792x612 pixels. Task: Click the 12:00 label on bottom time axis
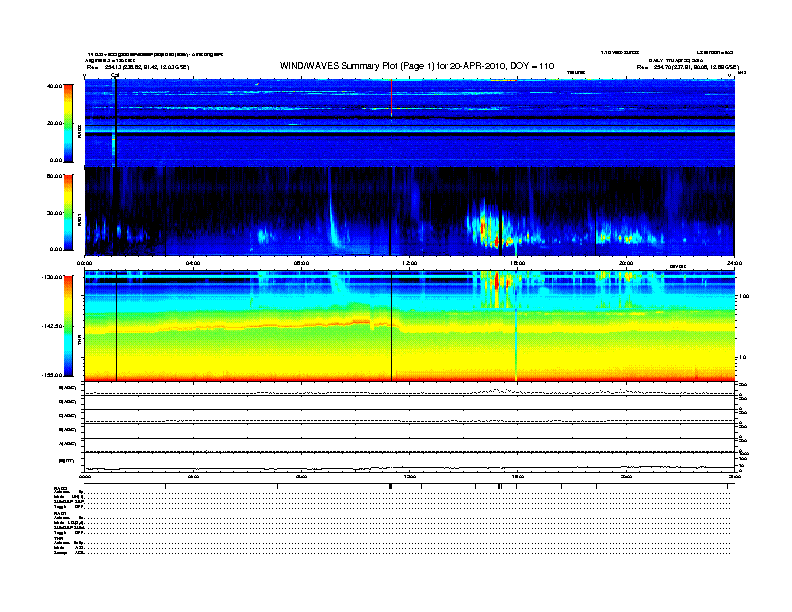(x=410, y=476)
